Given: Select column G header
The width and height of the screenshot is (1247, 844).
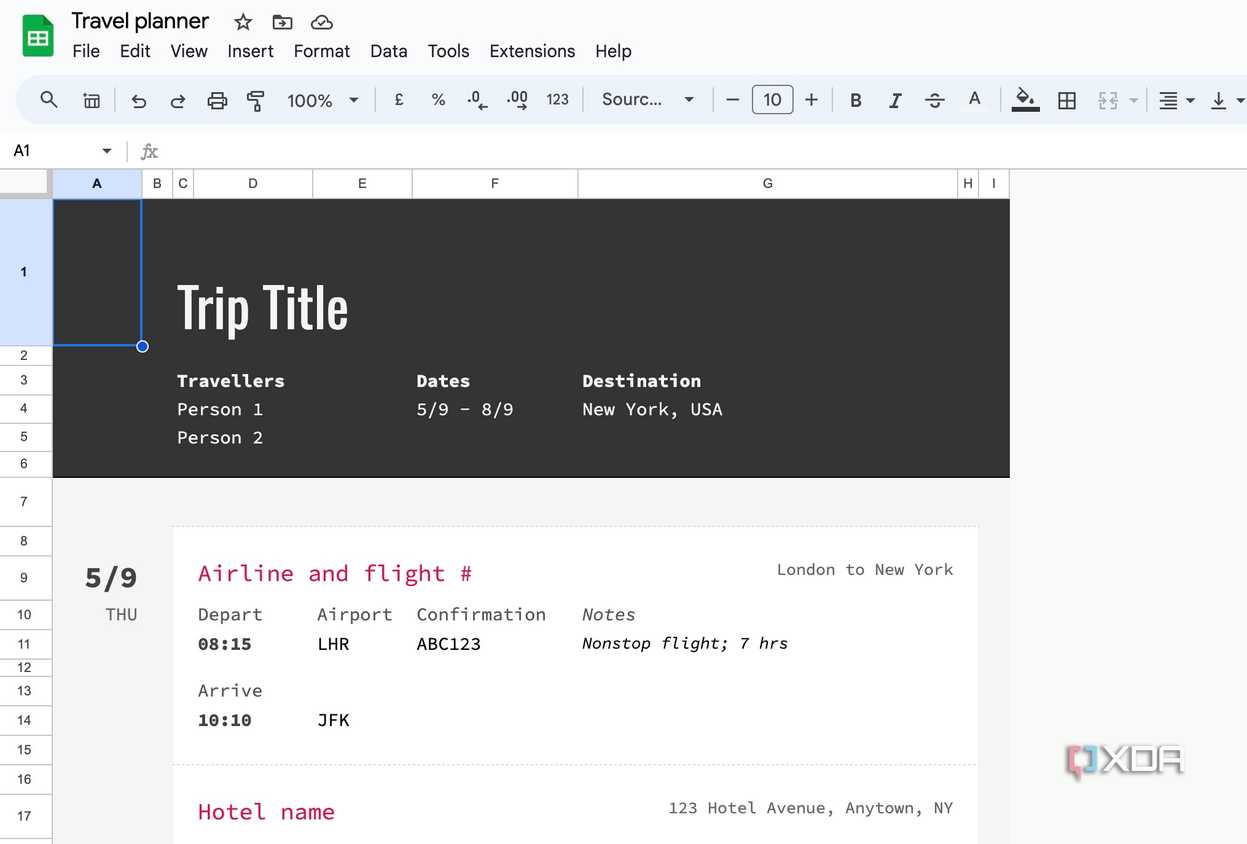Looking at the screenshot, I should [x=768, y=184].
